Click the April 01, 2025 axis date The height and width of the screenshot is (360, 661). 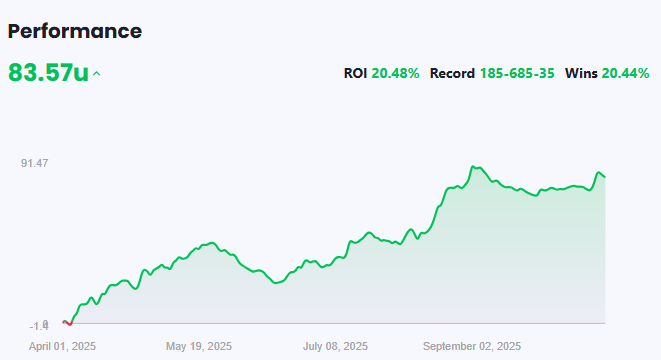(x=62, y=347)
